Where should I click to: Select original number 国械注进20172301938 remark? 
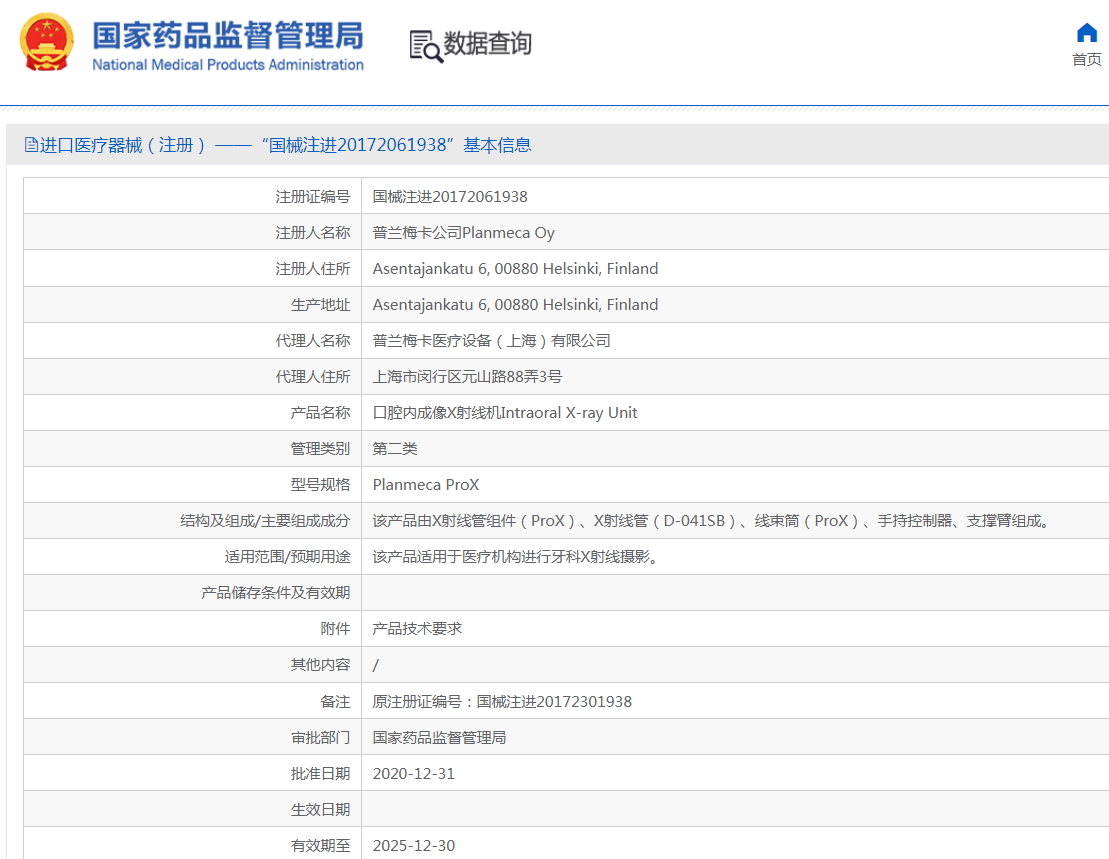coord(502,701)
